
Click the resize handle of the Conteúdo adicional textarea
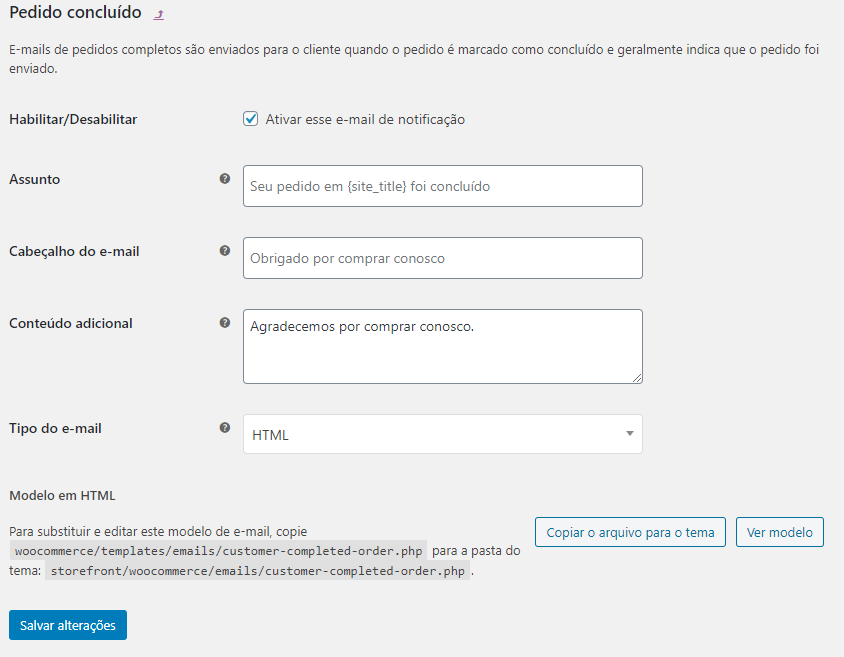637,378
